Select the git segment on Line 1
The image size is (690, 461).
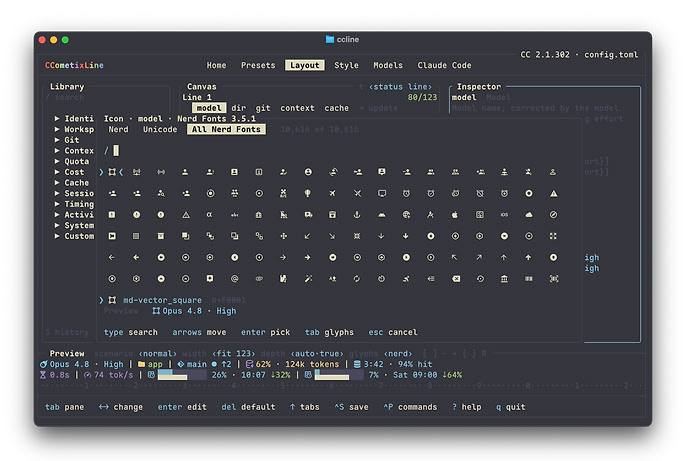[x=263, y=108]
